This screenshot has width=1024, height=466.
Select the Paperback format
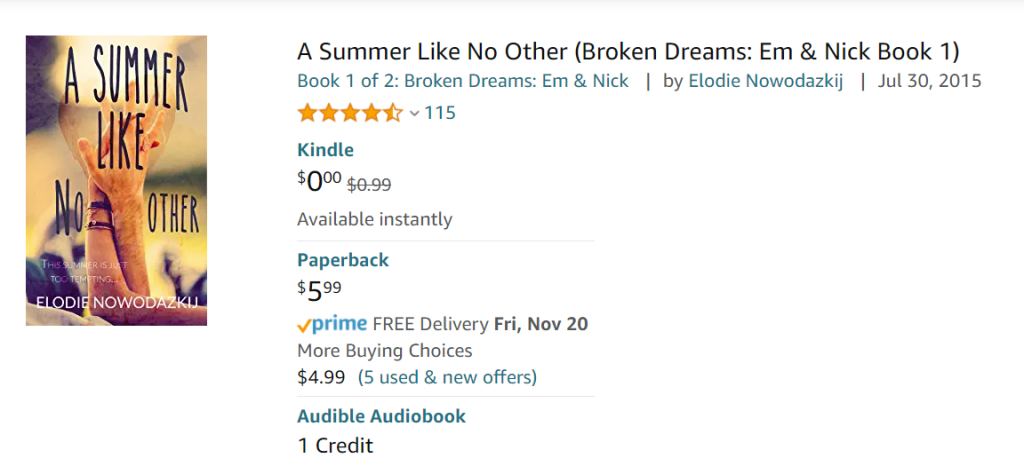(x=343, y=260)
